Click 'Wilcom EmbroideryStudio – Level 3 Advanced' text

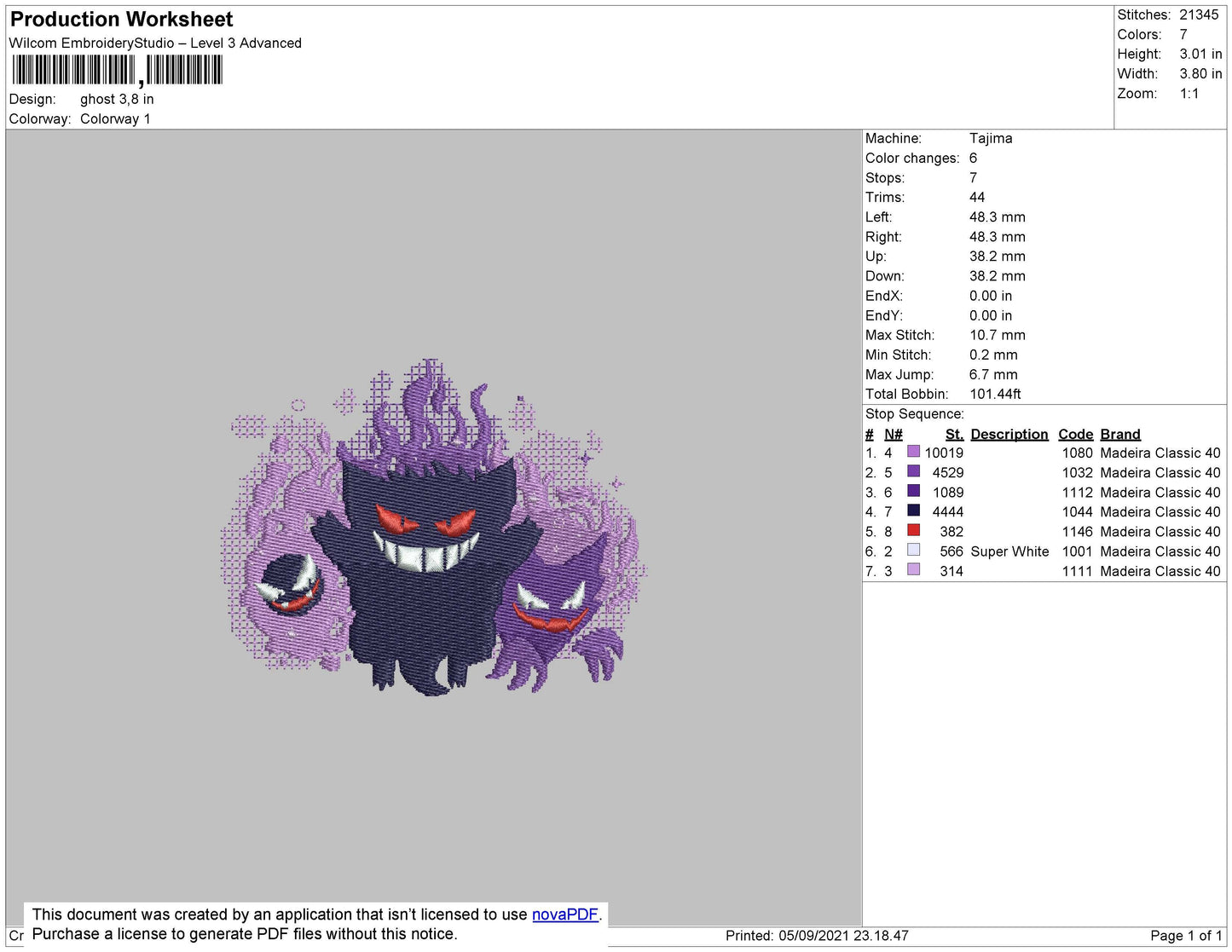pos(155,43)
